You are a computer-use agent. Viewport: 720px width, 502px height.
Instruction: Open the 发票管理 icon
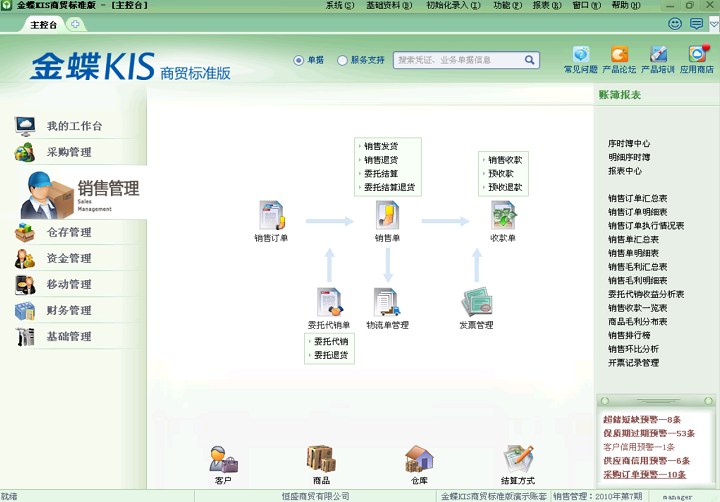pyautogui.click(x=477, y=302)
